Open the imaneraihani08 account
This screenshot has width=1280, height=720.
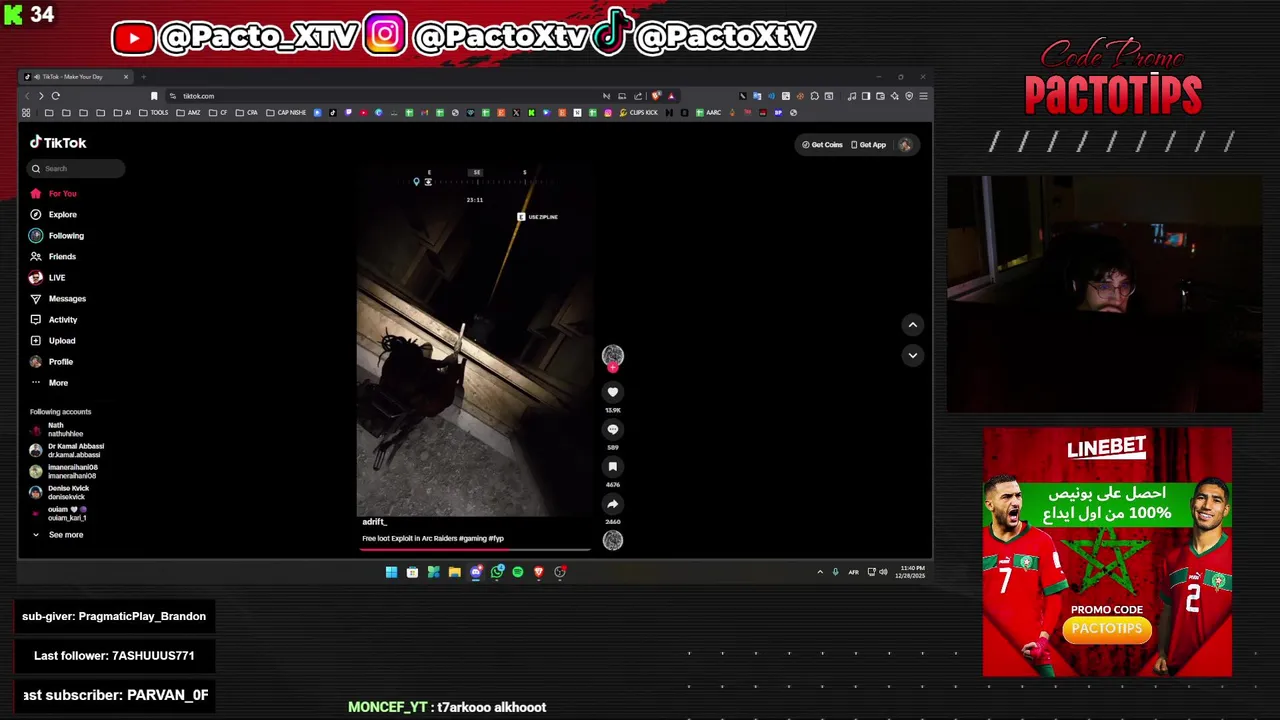[64, 471]
